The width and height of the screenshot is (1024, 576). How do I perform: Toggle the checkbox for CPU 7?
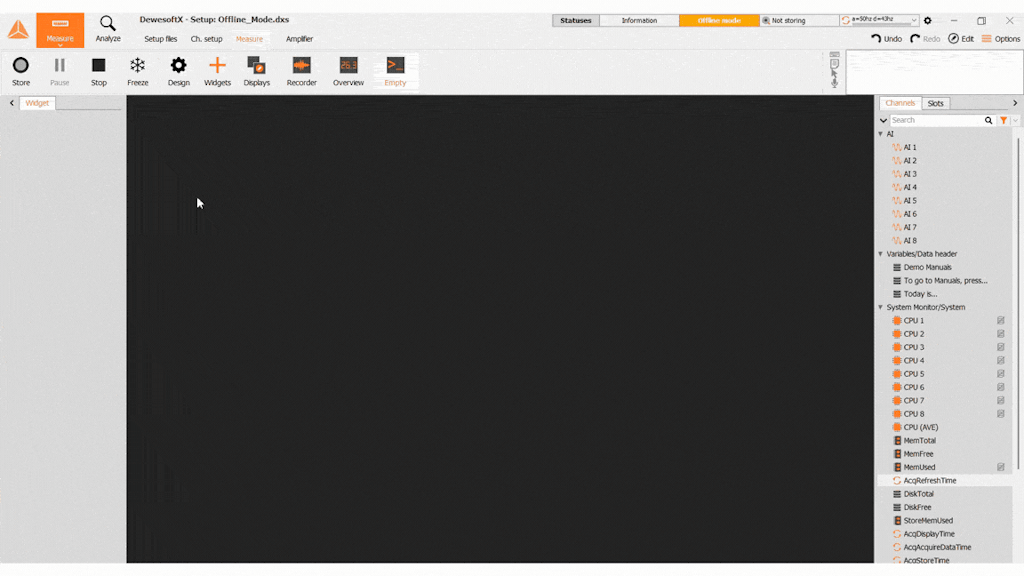tap(1000, 400)
